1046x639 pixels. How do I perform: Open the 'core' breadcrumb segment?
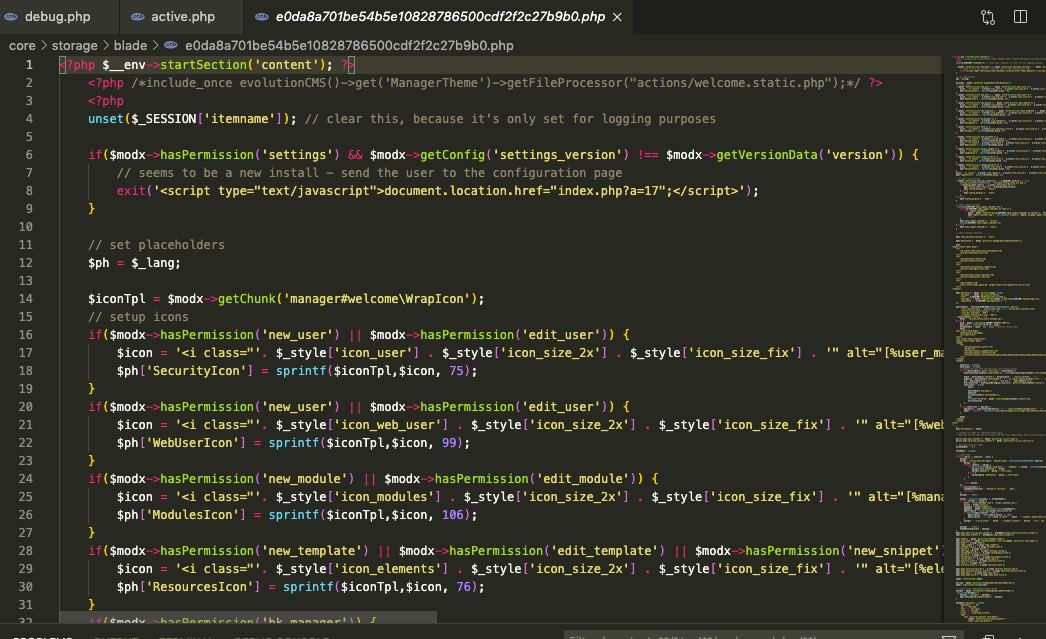point(22,45)
